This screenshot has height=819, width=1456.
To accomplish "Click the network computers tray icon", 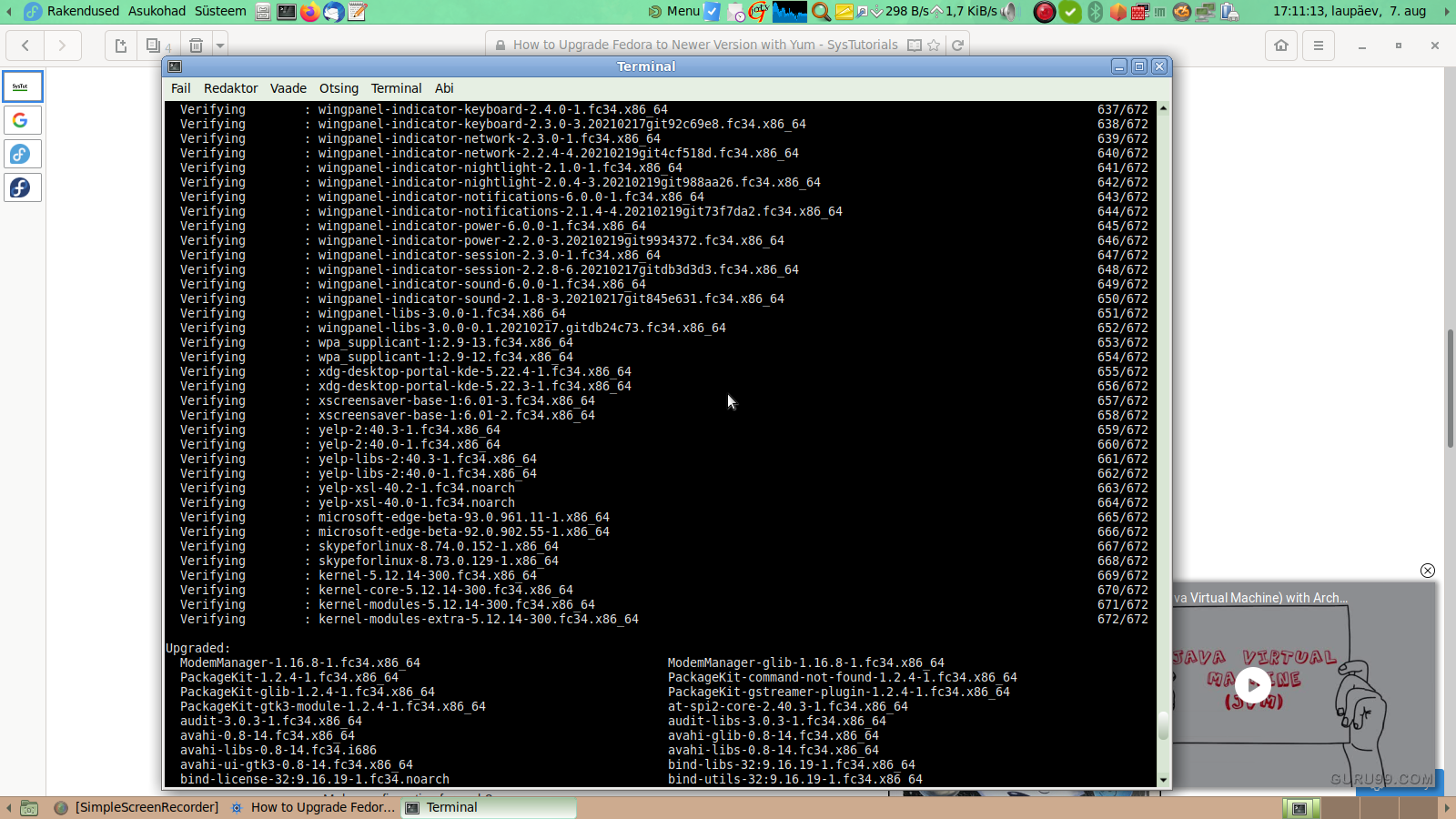I will [1206, 12].
